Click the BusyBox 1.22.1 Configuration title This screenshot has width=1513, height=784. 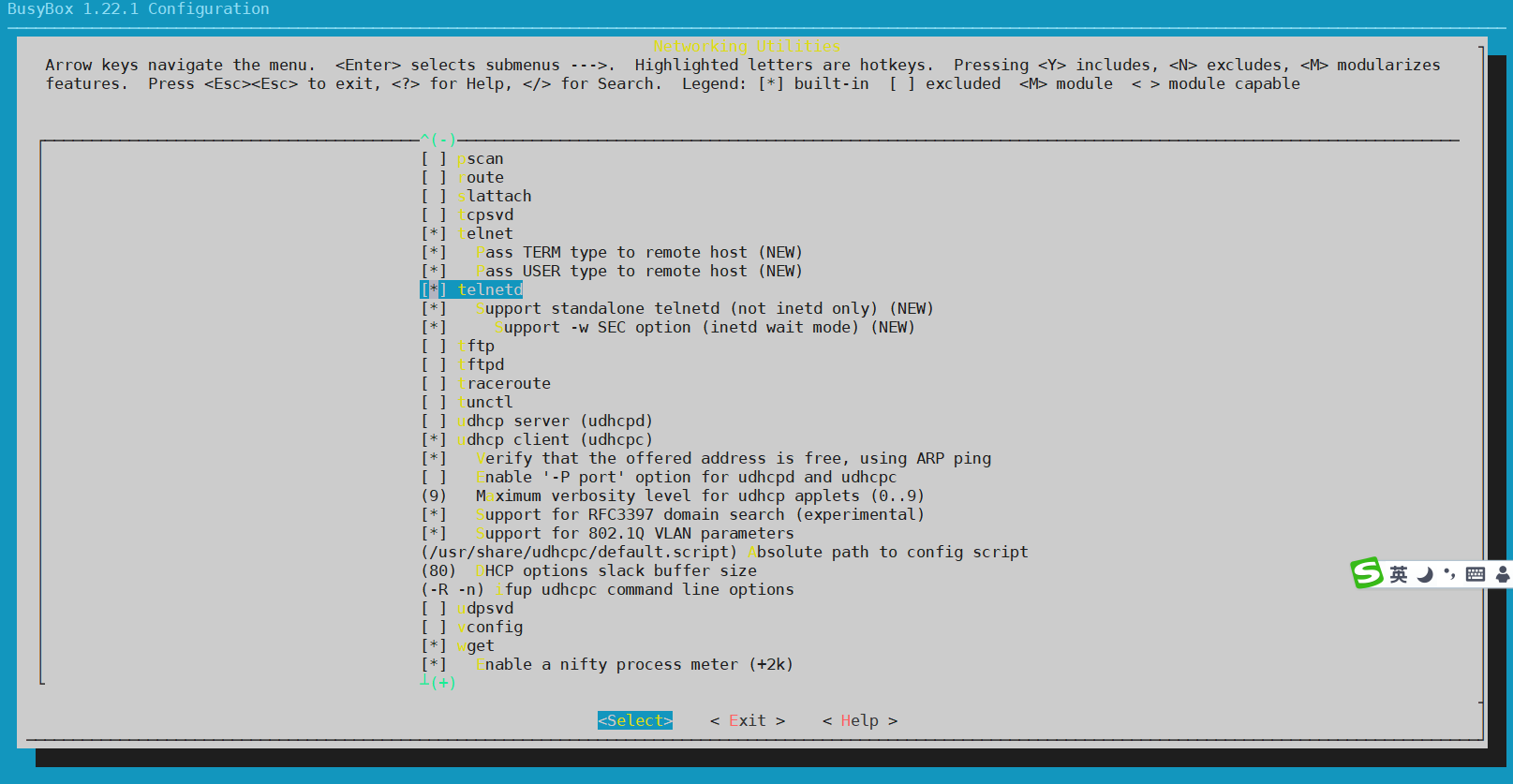139,9
